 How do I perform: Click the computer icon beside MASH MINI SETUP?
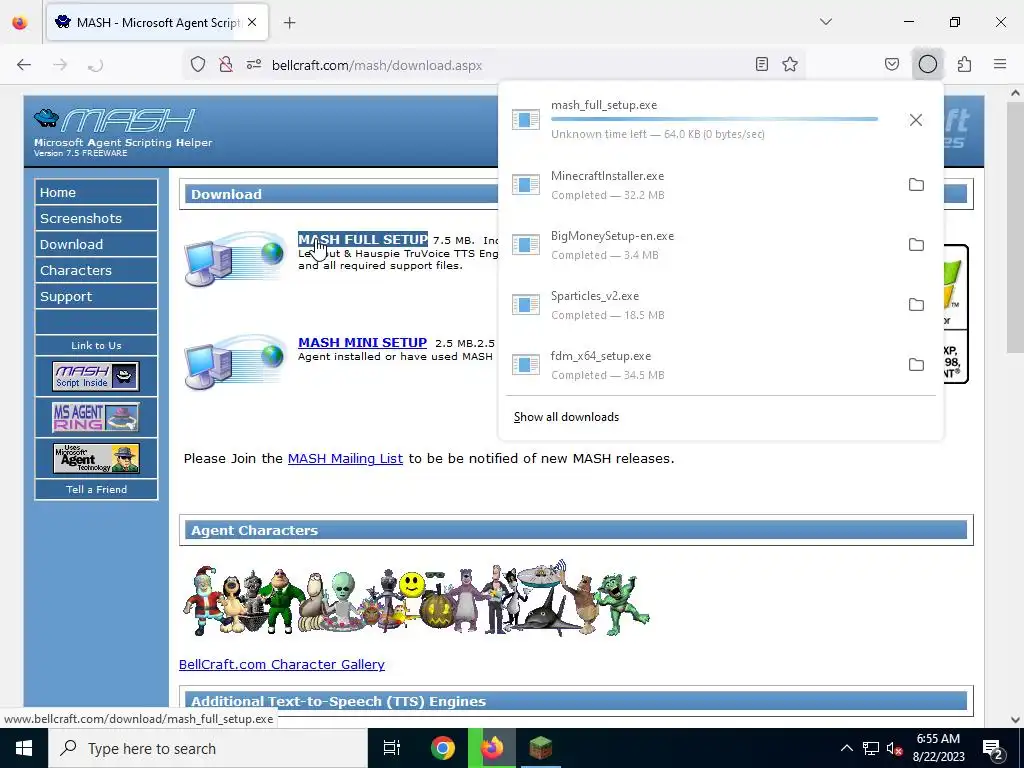234,362
